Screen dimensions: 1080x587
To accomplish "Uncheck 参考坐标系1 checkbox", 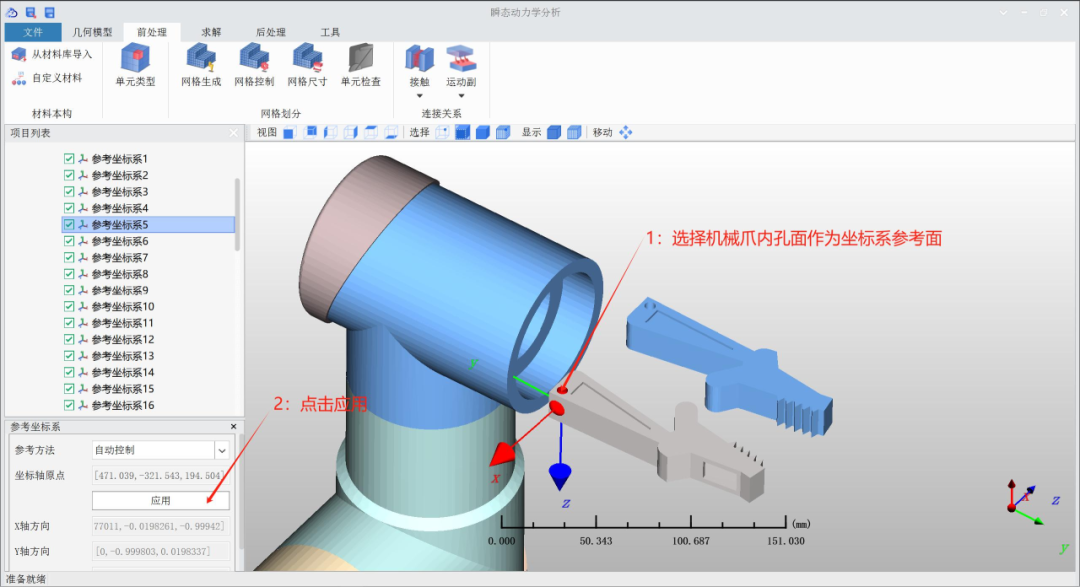I will (x=69, y=158).
